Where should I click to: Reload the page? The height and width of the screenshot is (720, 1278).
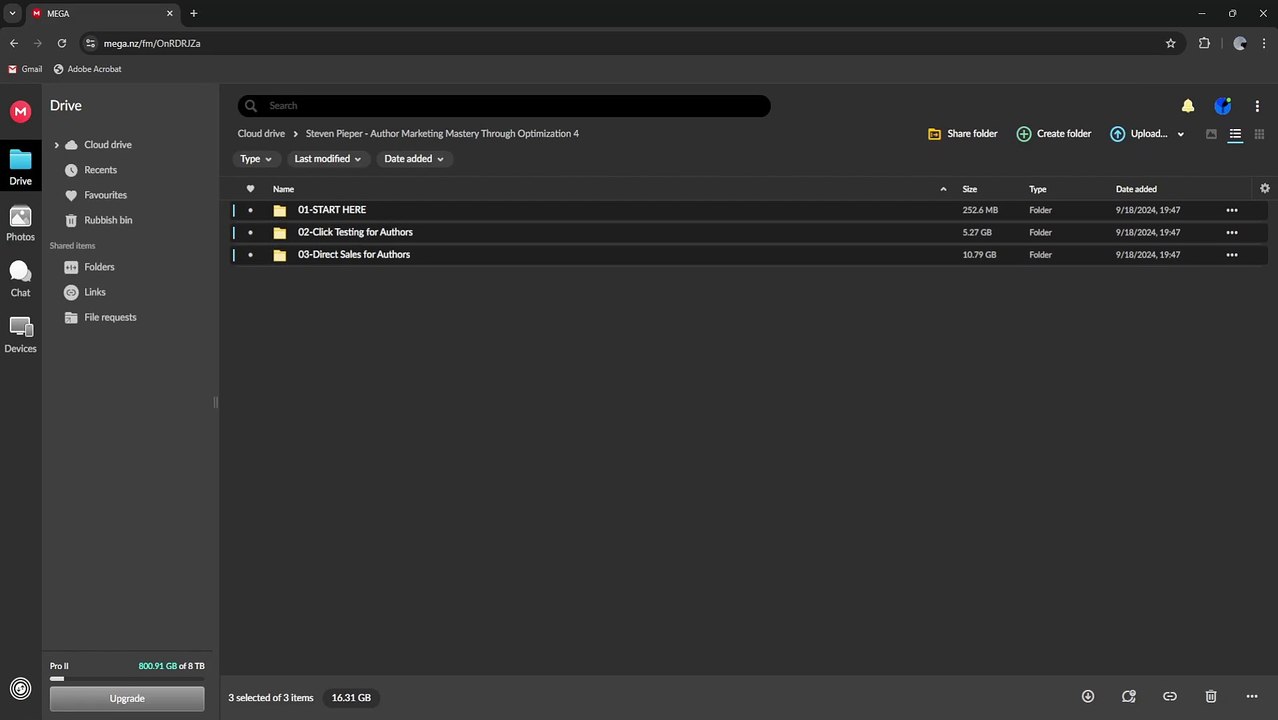pyautogui.click(x=62, y=43)
